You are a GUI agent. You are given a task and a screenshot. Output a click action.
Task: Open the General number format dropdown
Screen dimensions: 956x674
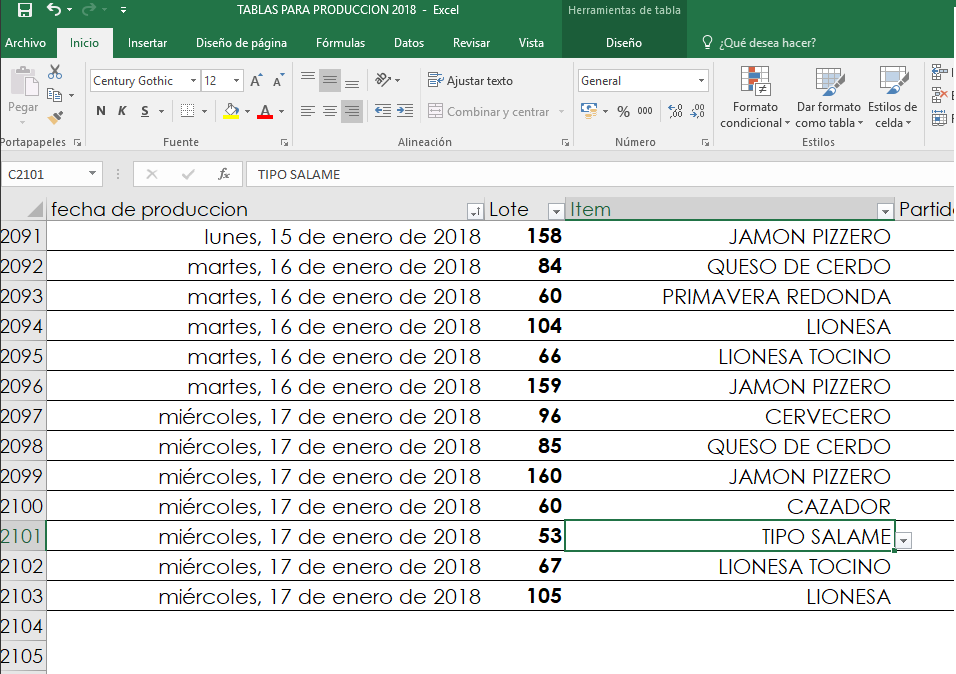(x=702, y=79)
